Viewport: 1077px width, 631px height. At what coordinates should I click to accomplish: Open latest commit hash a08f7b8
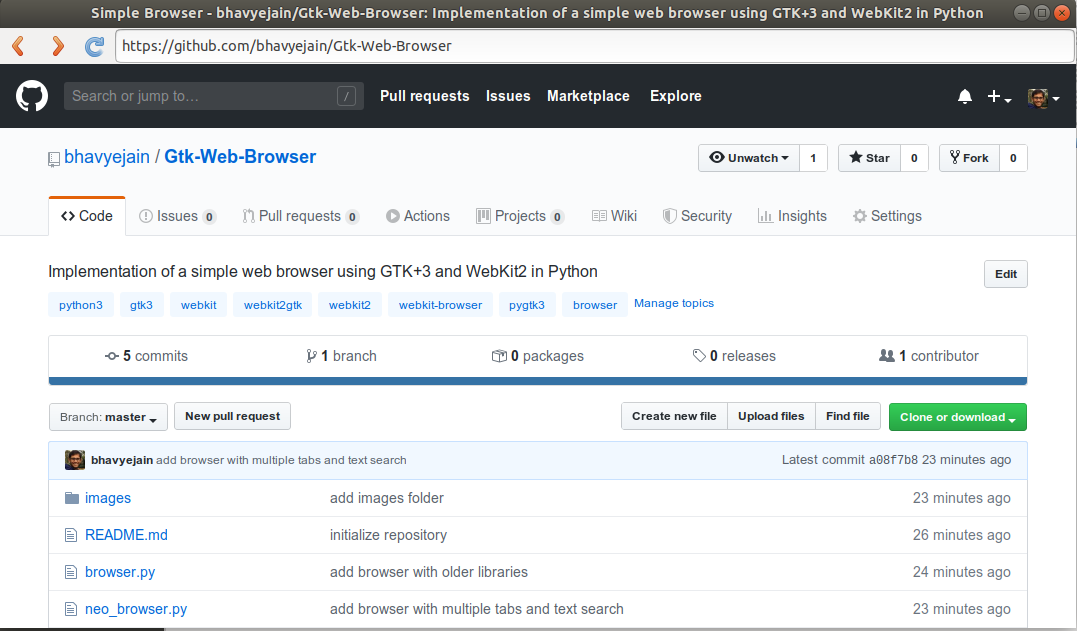[x=893, y=460]
